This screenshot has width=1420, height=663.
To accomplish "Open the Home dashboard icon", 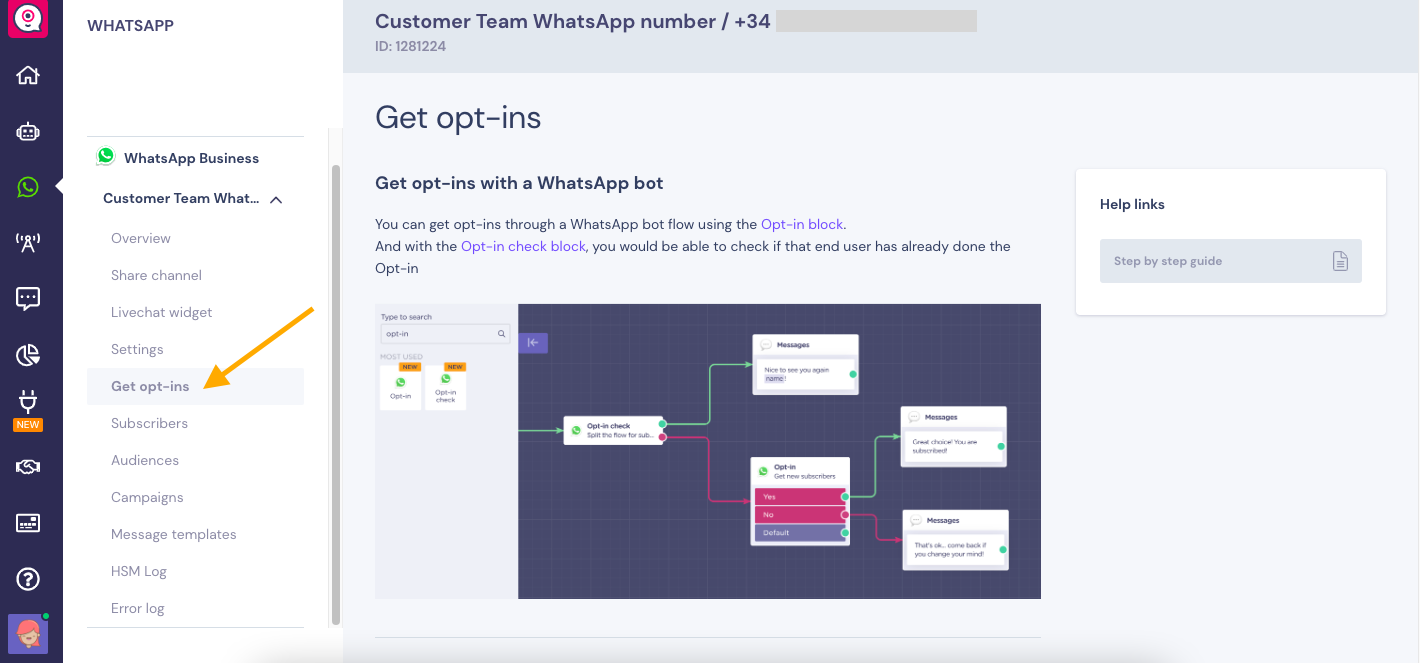I will pos(28,75).
